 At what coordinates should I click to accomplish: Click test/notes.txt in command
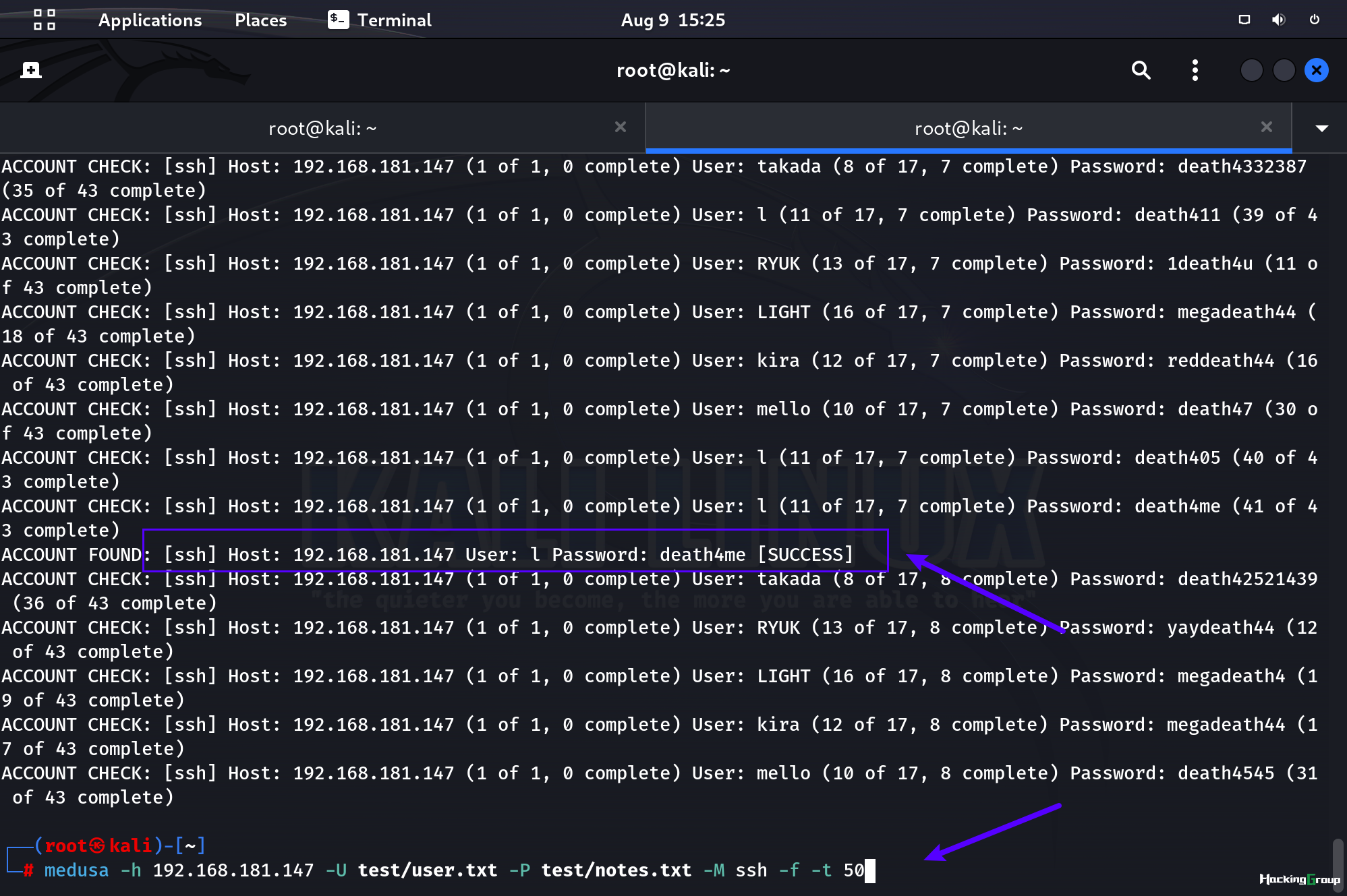616,870
